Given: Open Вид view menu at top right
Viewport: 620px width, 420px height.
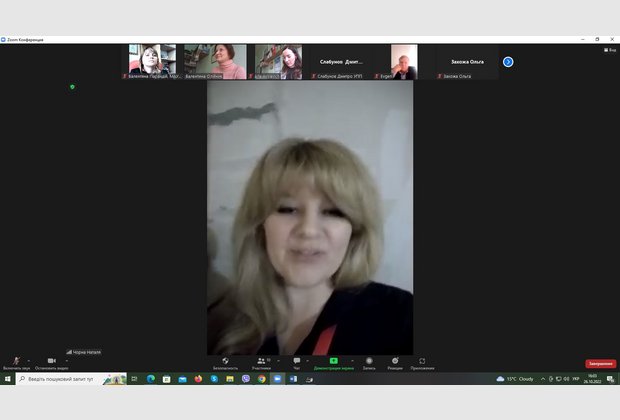Looking at the screenshot, I should click(610, 50).
